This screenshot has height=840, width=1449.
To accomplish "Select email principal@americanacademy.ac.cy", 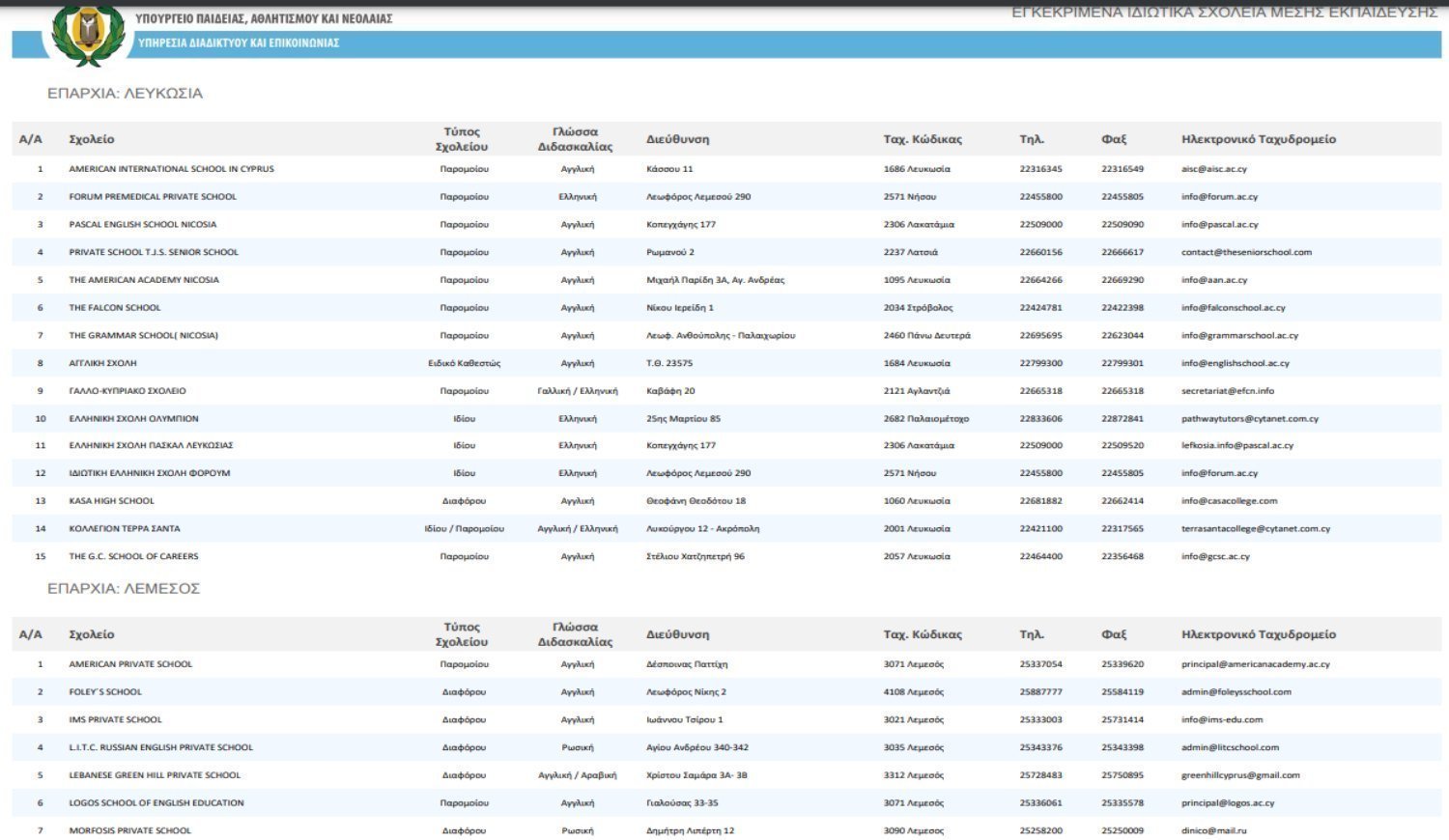I will point(1256,664).
